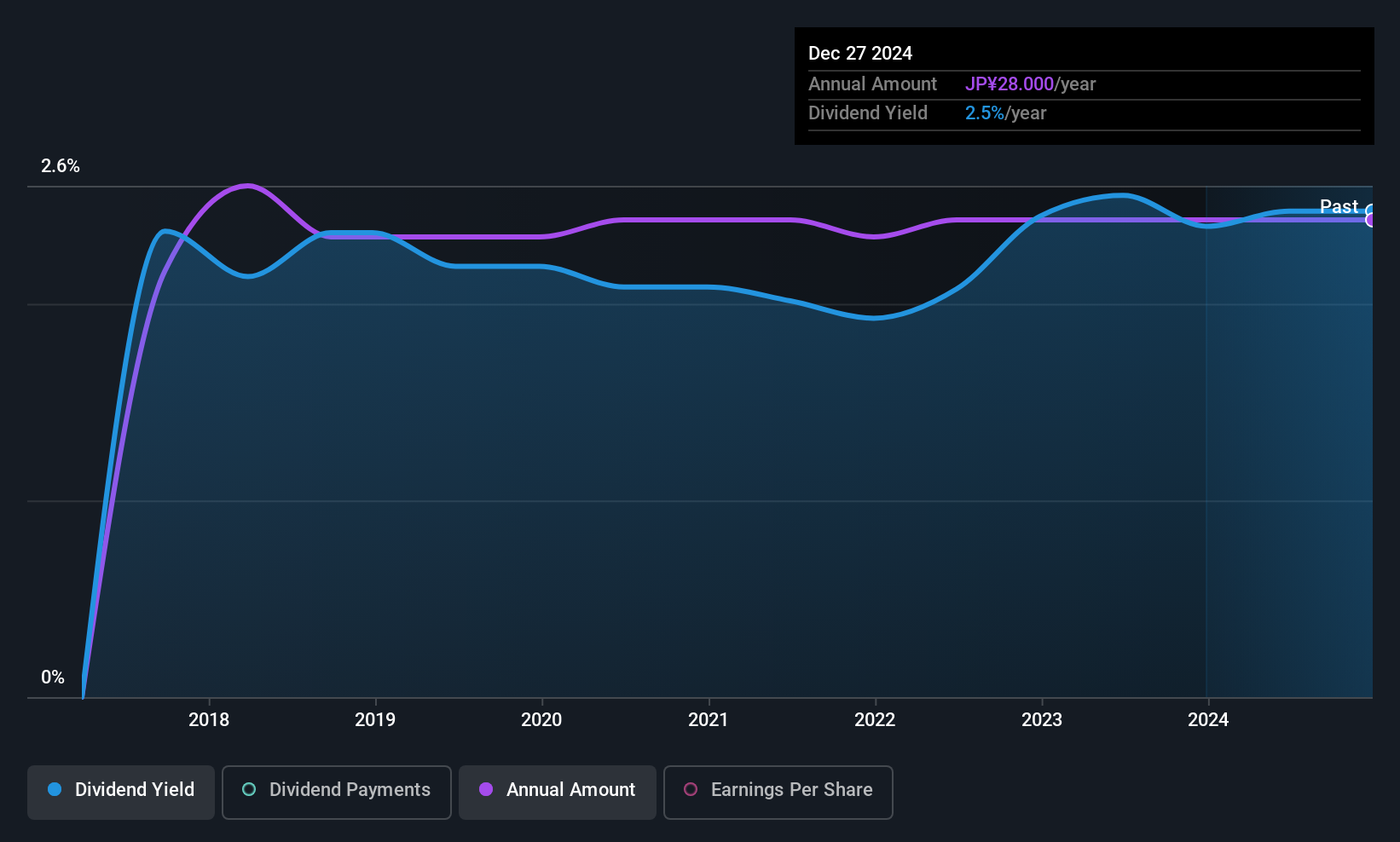Click the Dividend Yield tooltip label
Screen dimensions: 1400x842
(x=868, y=112)
